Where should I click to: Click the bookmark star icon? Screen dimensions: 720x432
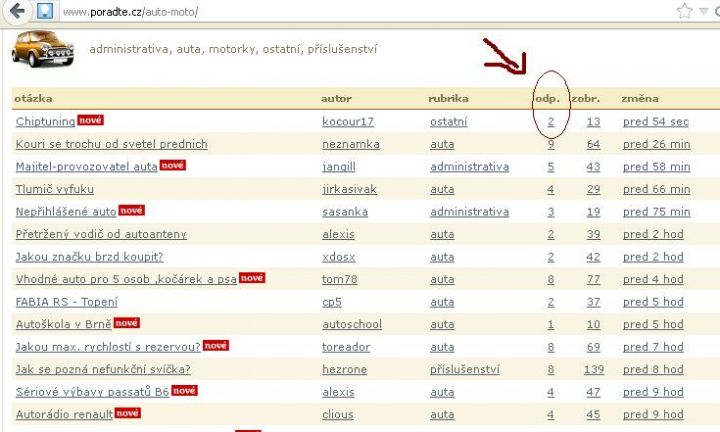684,11
